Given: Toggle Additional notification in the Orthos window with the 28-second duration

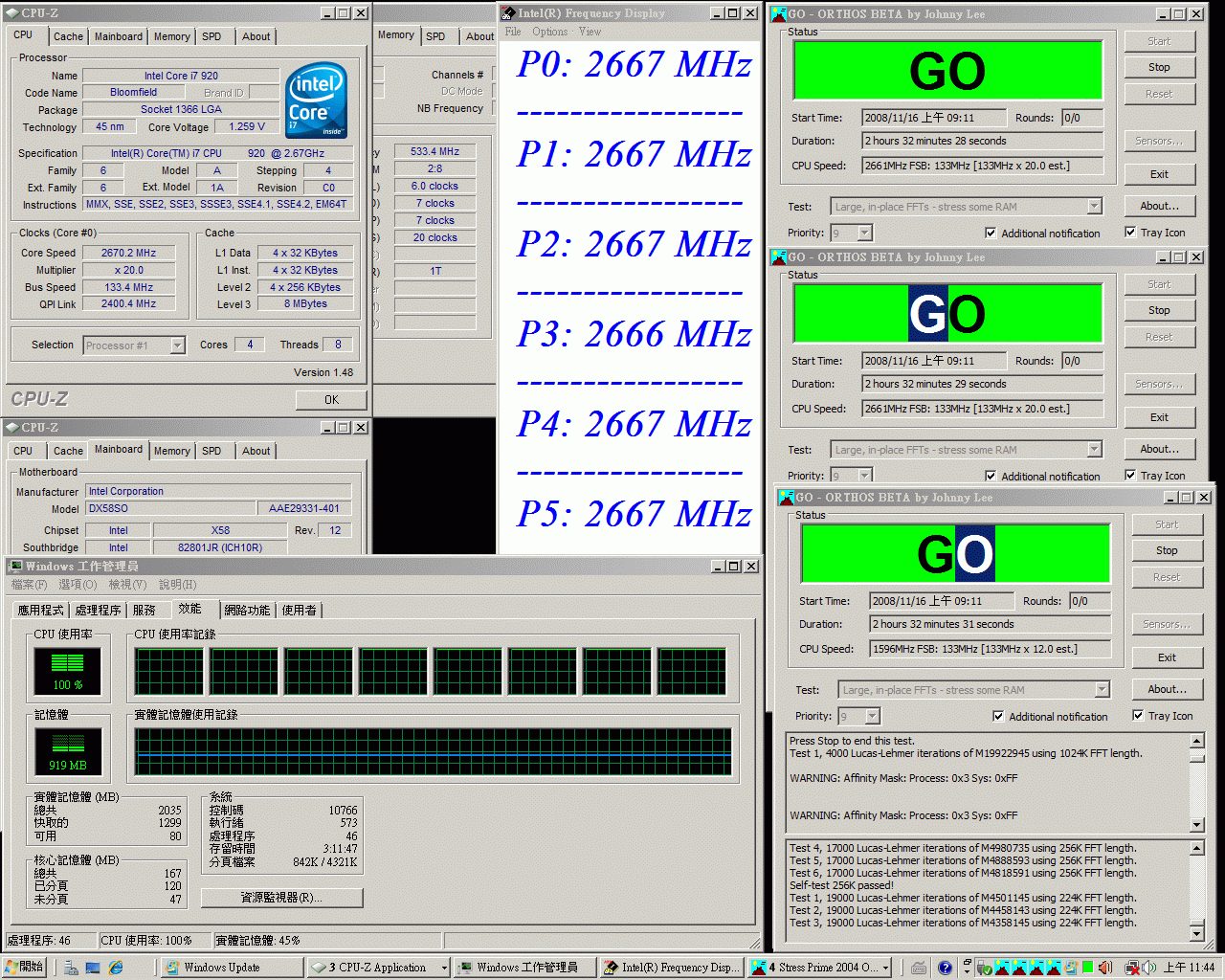Looking at the screenshot, I should (x=991, y=233).
